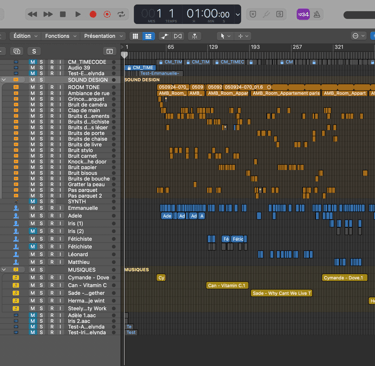Click the Fétic region on Fétichiste track

[239, 239]
